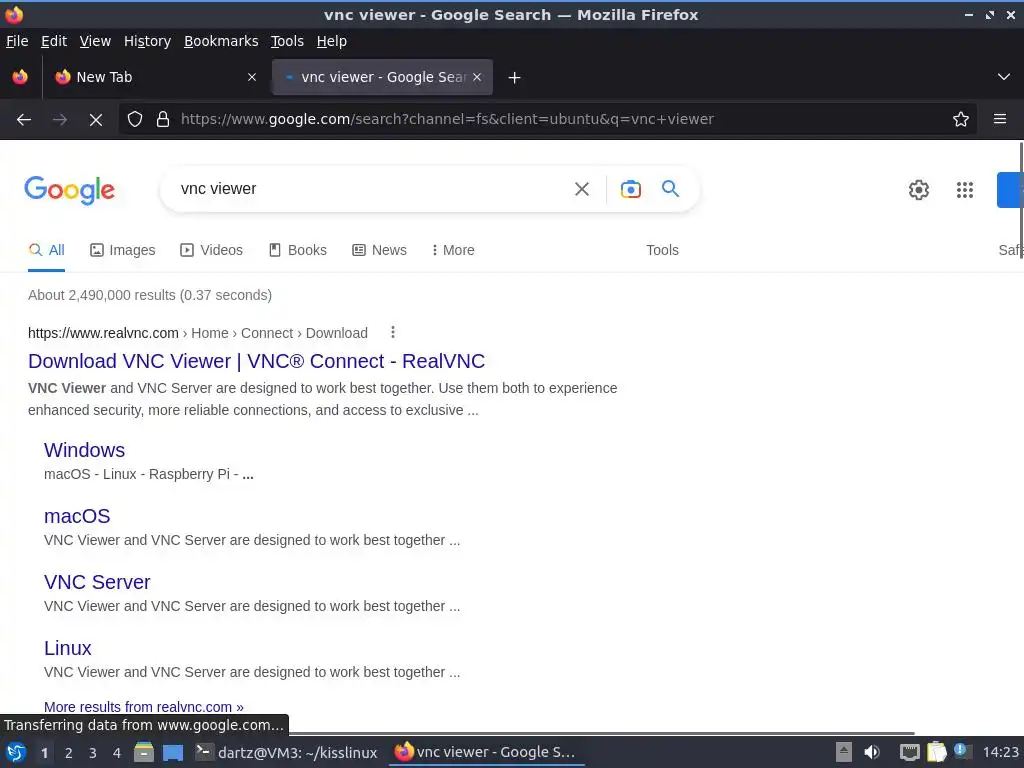Open the VNC Server sitelink

point(97,582)
